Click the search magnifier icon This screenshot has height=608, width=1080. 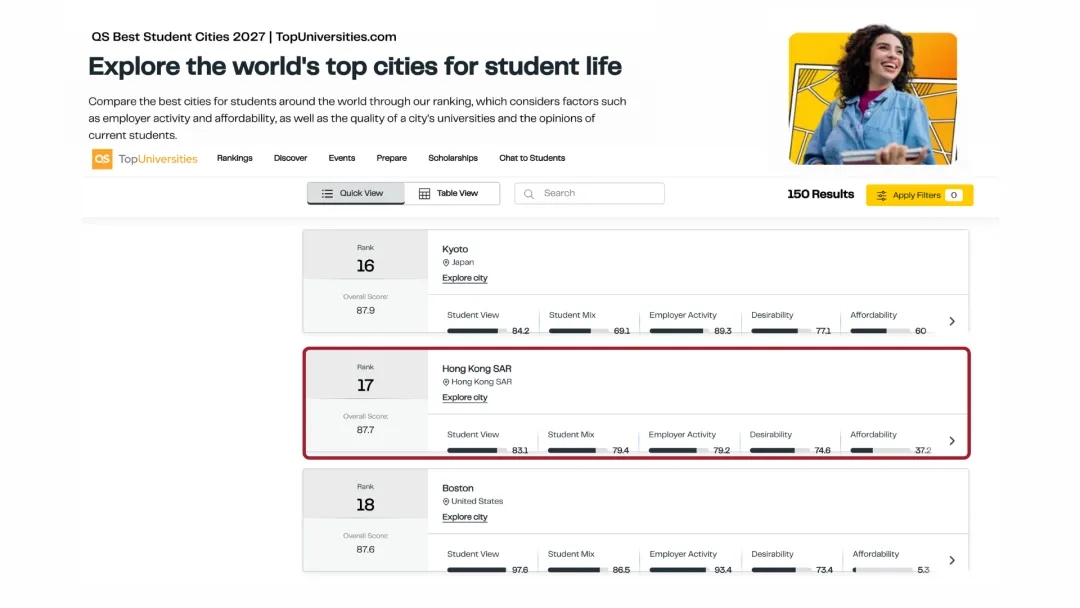click(529, 194)
